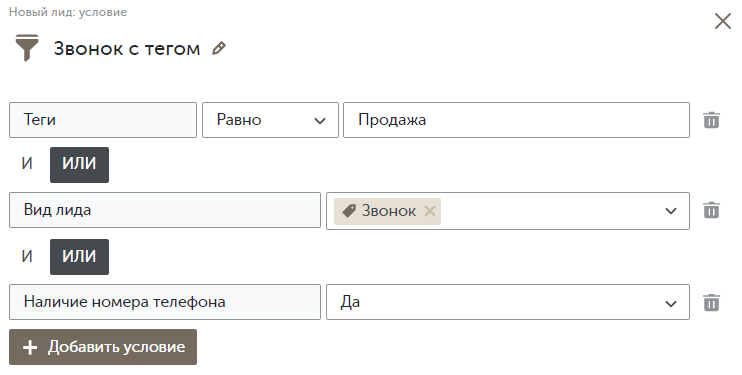Click the Теги field selector
This screenshot has height=375, width=742.
tap(103, 120)
